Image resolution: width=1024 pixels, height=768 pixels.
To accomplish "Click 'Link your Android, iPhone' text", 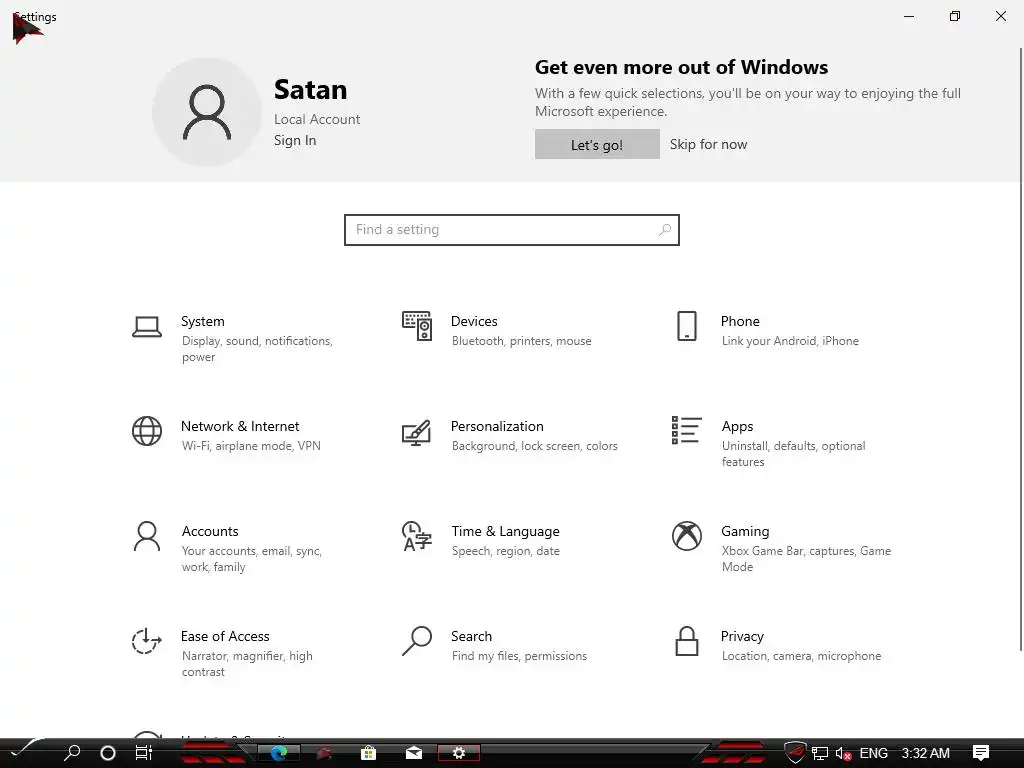I will tap(790, 341).
